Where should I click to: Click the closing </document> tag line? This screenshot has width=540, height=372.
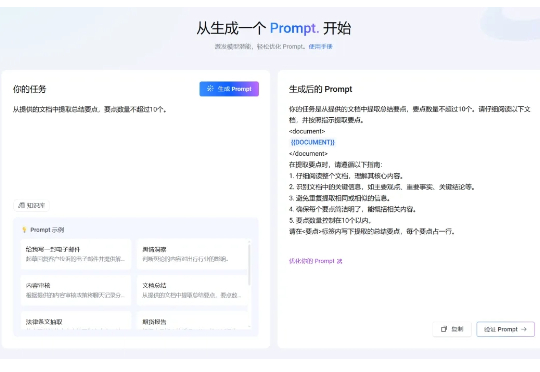tap(308, 153)
